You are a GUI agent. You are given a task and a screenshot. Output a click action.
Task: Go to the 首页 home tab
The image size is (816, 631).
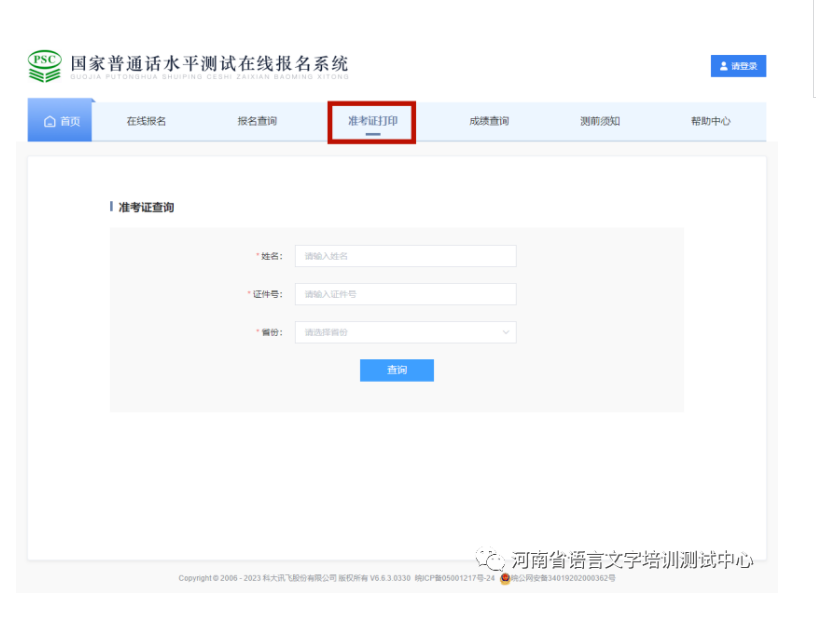pyautogui.click(x=60, y=120)
